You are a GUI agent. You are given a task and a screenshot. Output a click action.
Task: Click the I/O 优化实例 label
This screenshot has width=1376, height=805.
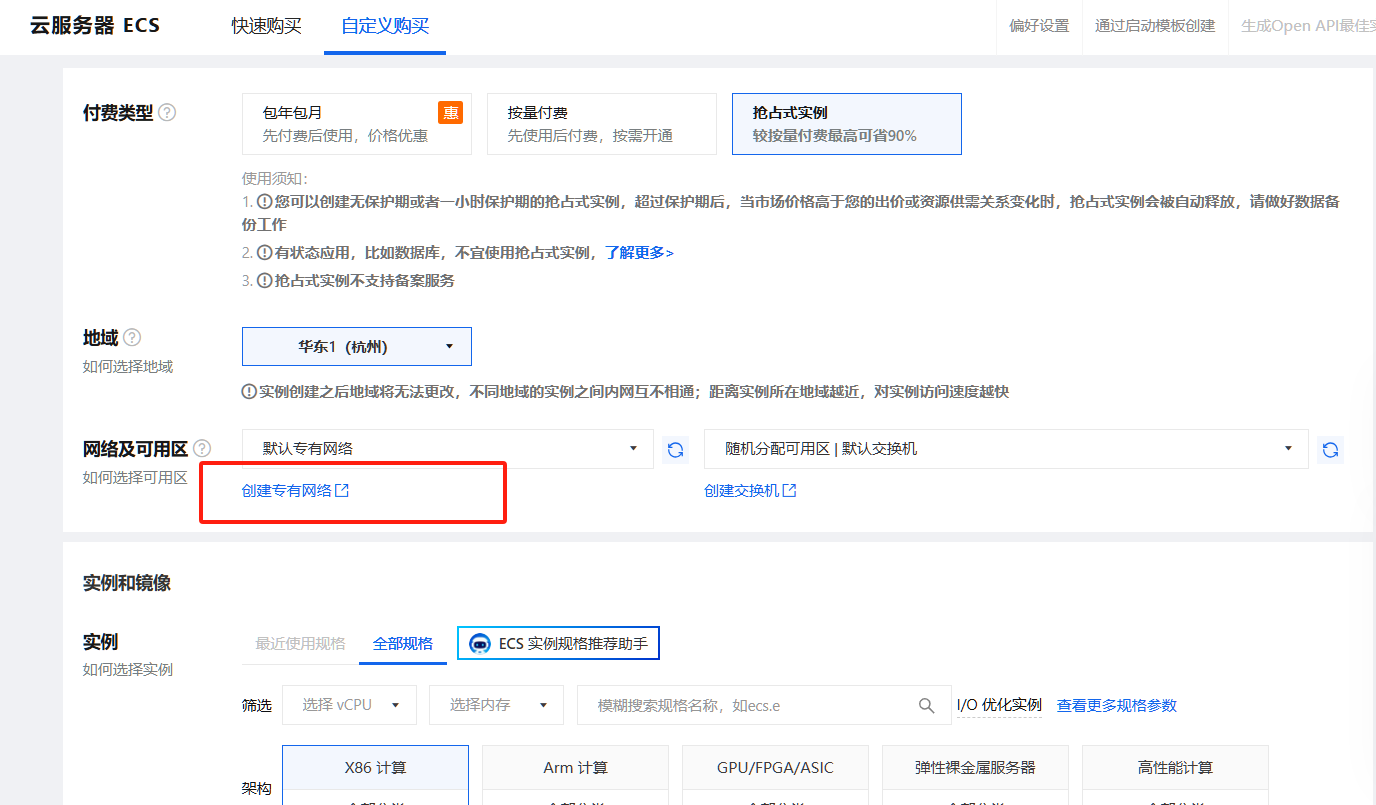point(999,705)
